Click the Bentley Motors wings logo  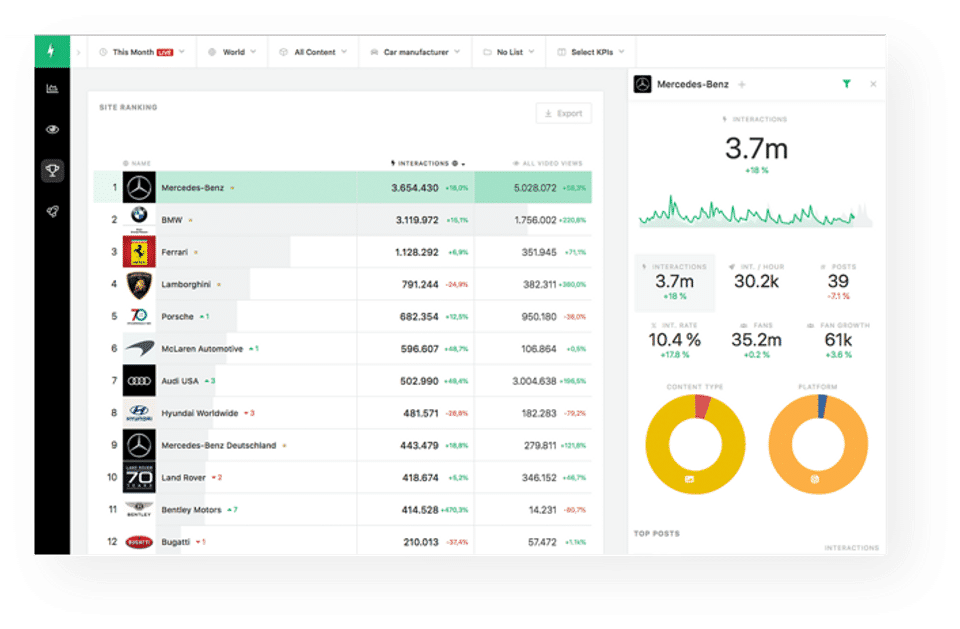pos(139,510)
